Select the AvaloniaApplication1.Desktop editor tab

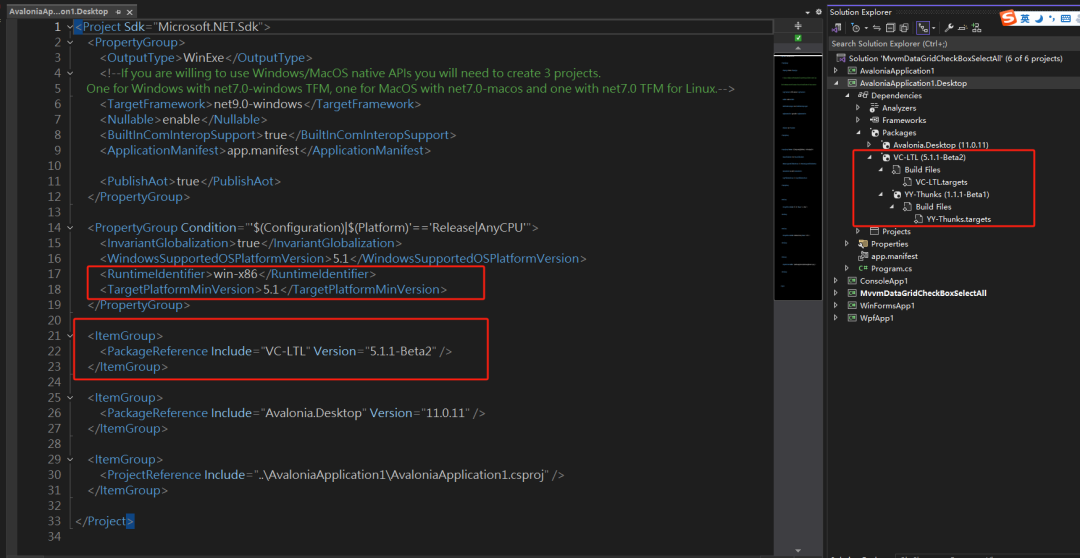tap(58, 11)
